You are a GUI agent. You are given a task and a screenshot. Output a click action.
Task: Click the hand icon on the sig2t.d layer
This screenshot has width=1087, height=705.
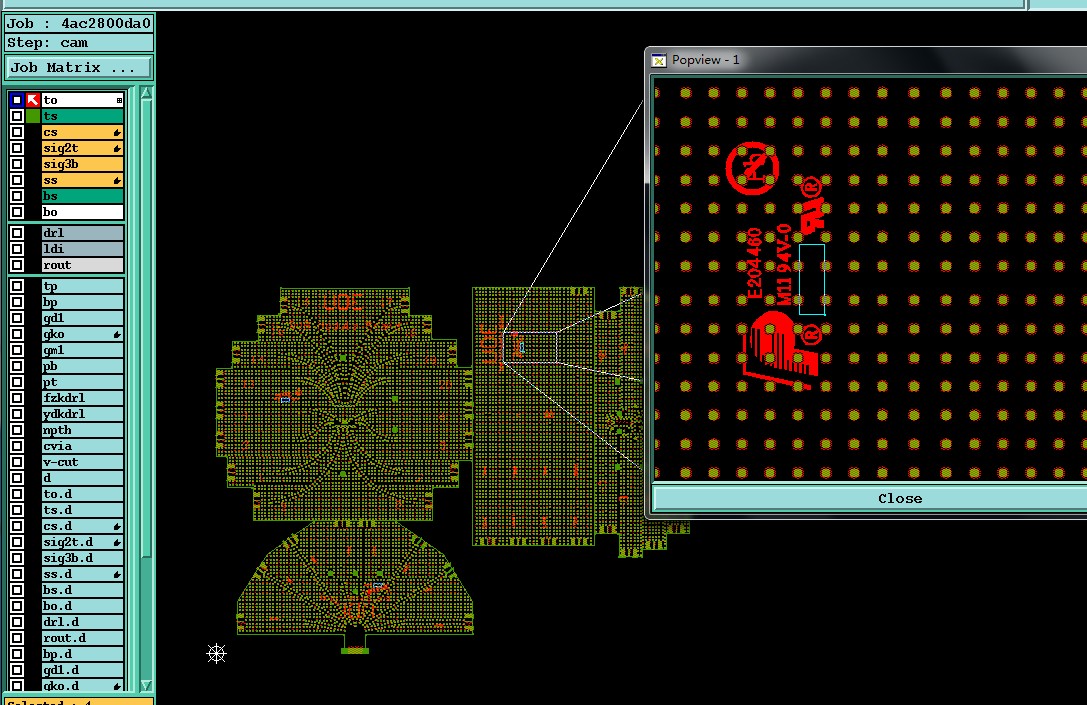[x=117, y=542]
